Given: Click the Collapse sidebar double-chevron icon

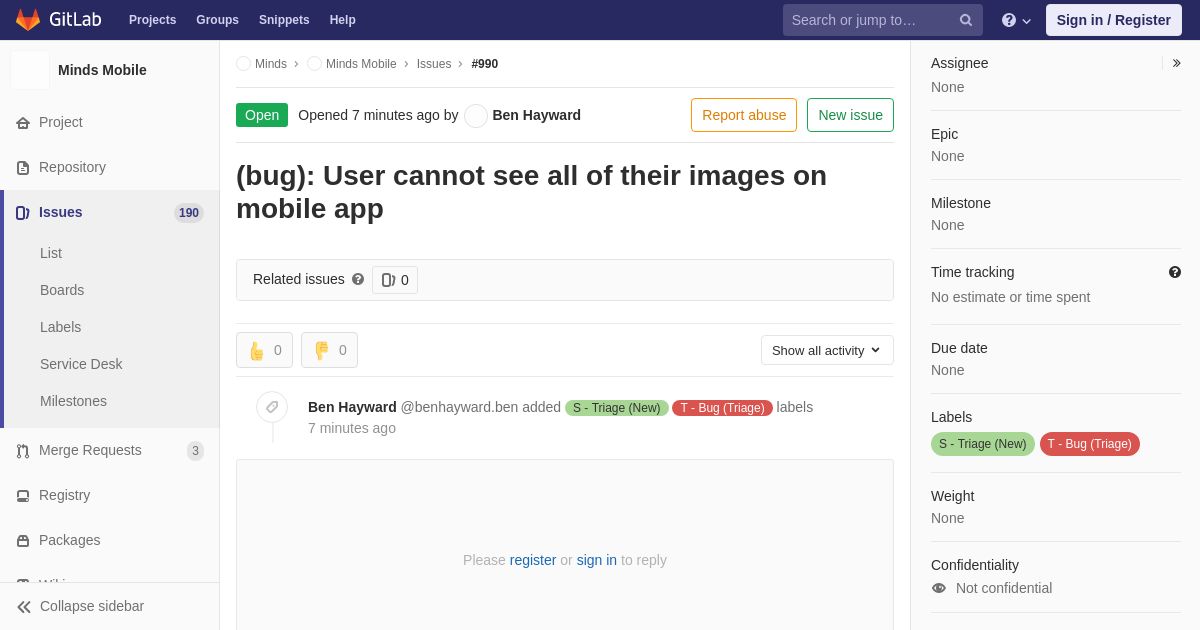Looking at the screenshot, I should coord(24,607).
